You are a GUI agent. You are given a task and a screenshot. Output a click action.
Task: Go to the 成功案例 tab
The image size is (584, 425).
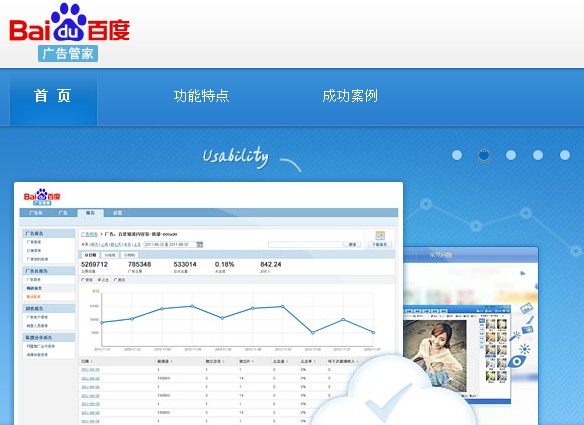tap(350, 96)
